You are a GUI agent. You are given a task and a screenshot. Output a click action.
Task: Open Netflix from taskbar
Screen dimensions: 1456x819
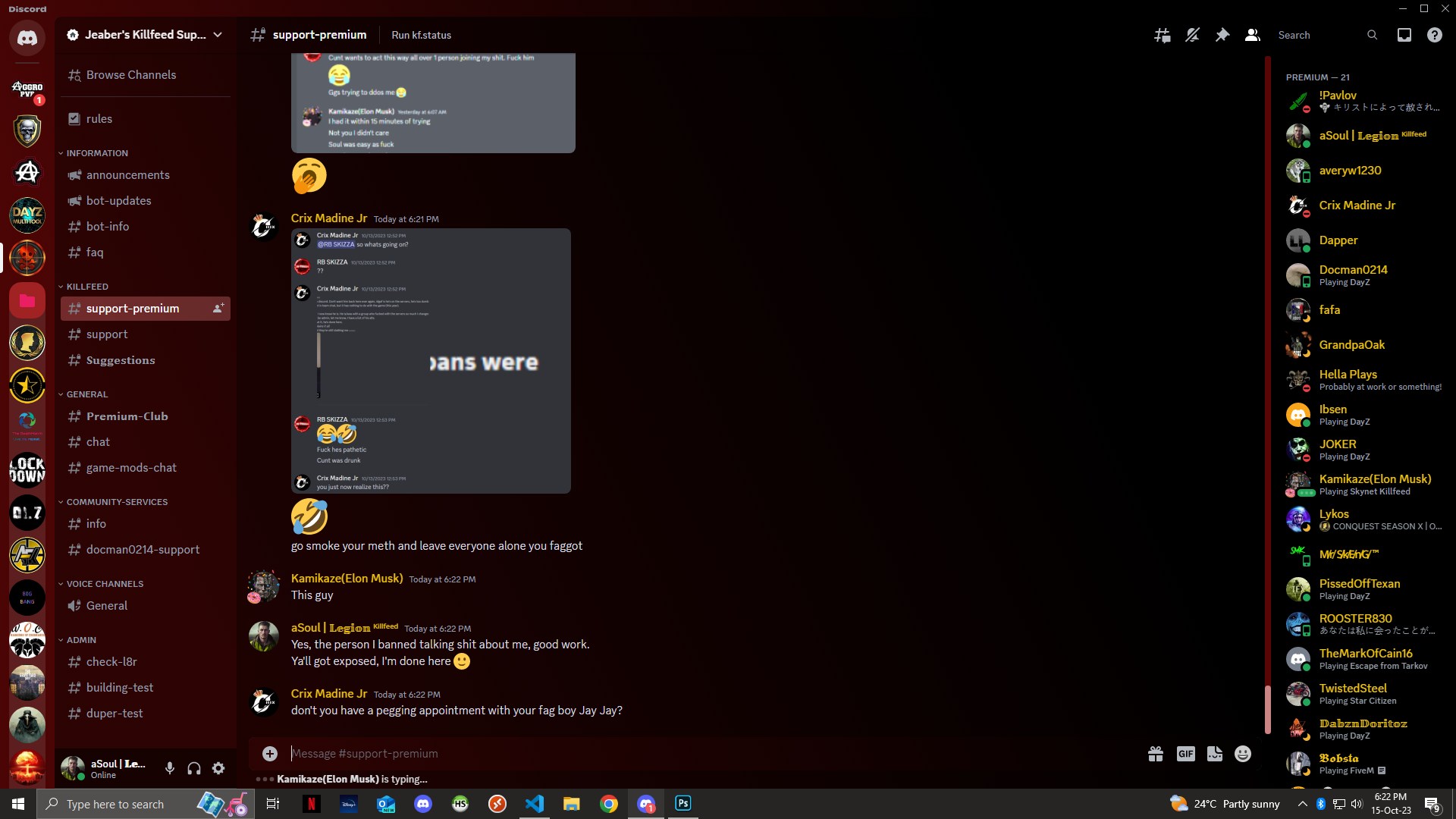tap(311, 804)
